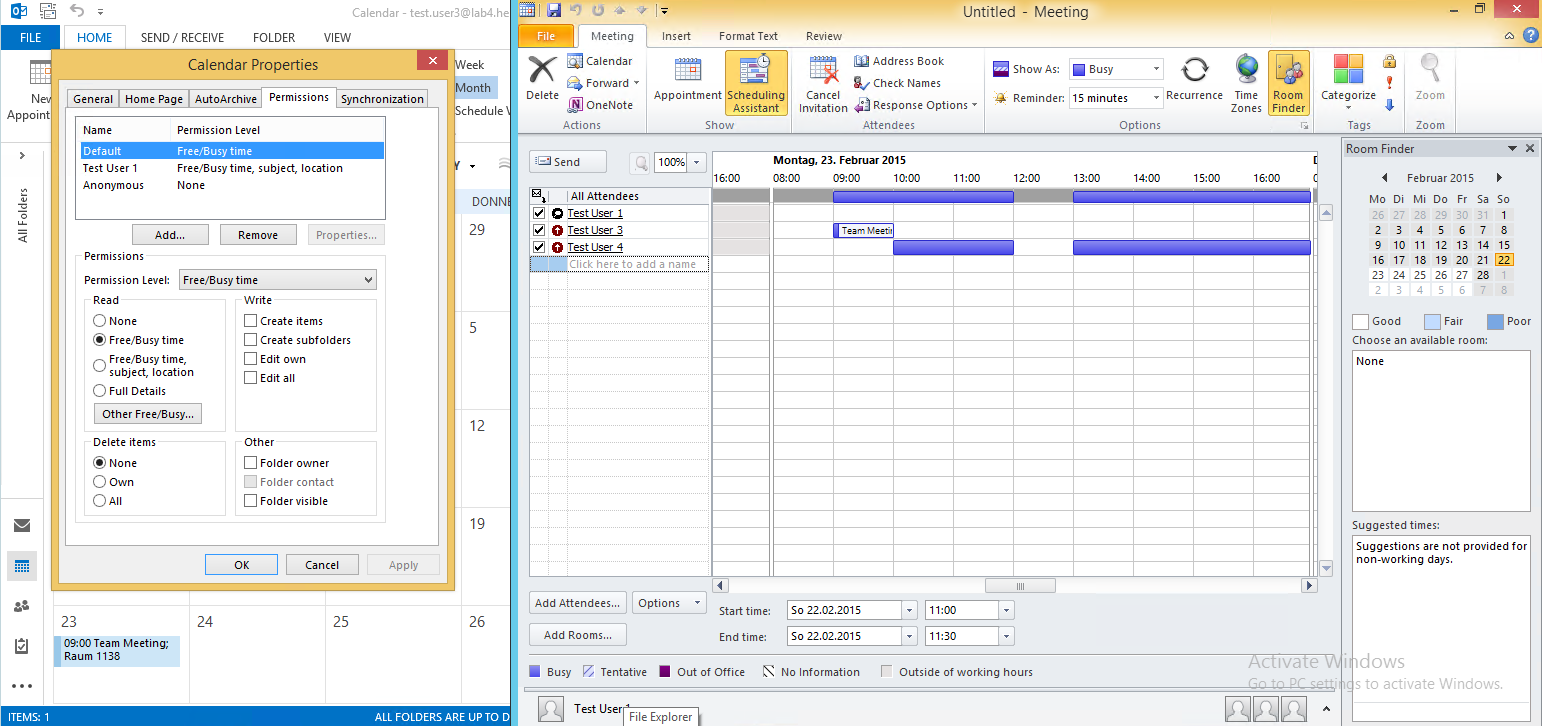Enable Create items checkbox

[x=251, y=321]
